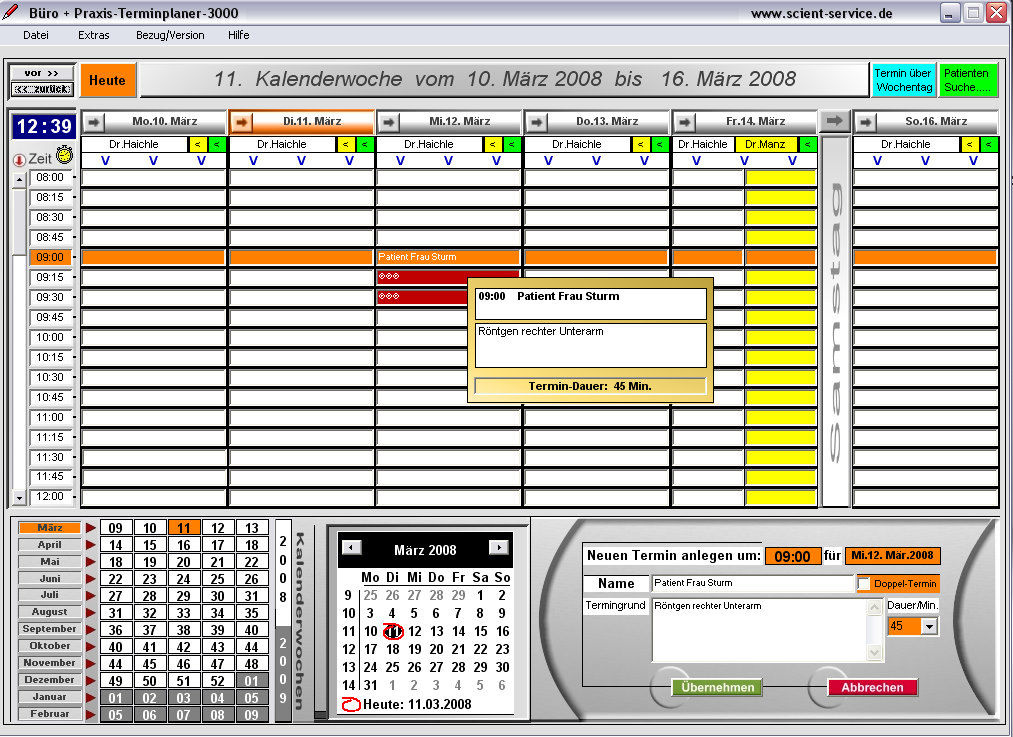Click the red triangle next to Oktober
The image size is (1013, 737).
click(90, 646)
